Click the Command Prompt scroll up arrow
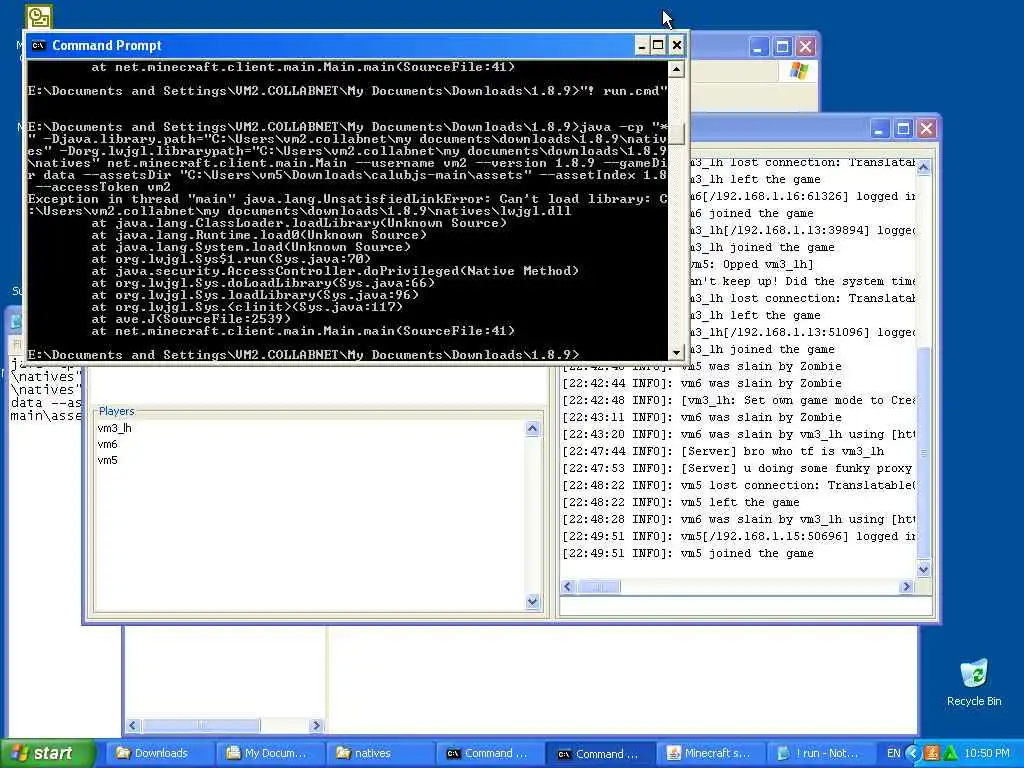Image resolution: width=1024 pixels, height=768 pixels. 677,69
